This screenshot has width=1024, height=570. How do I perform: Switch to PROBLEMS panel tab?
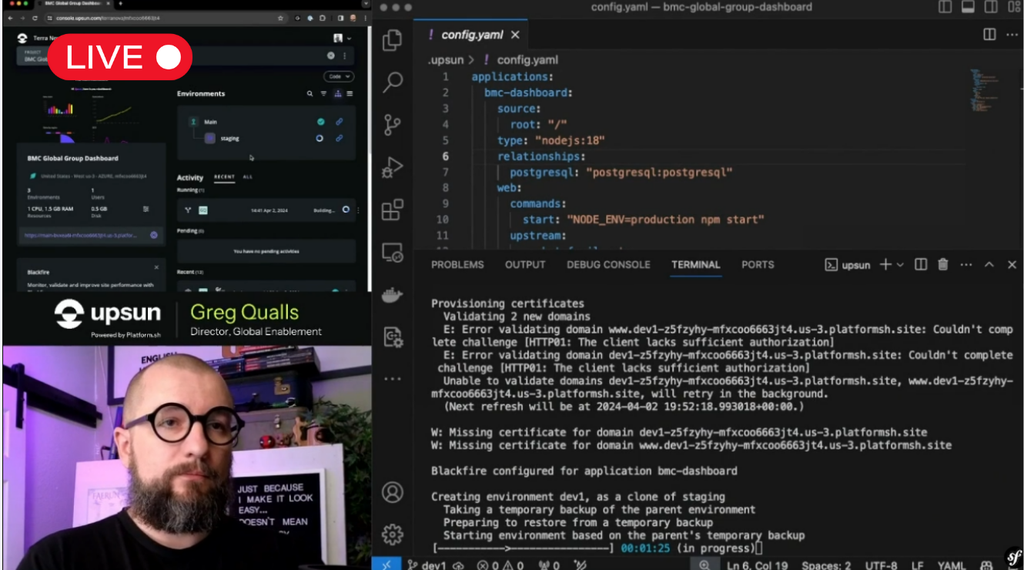[x=457, y=264]
